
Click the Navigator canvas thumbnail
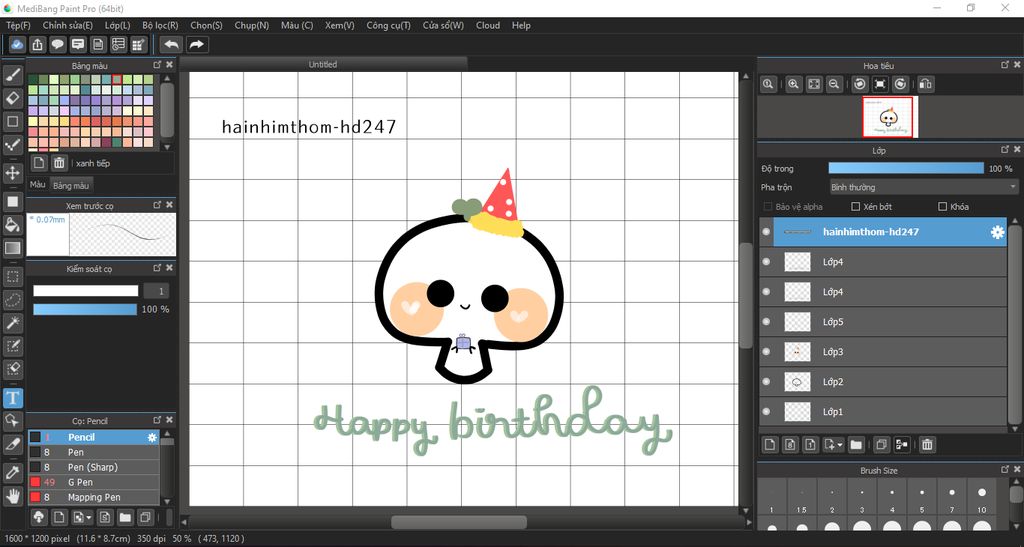tap(888, 117)
